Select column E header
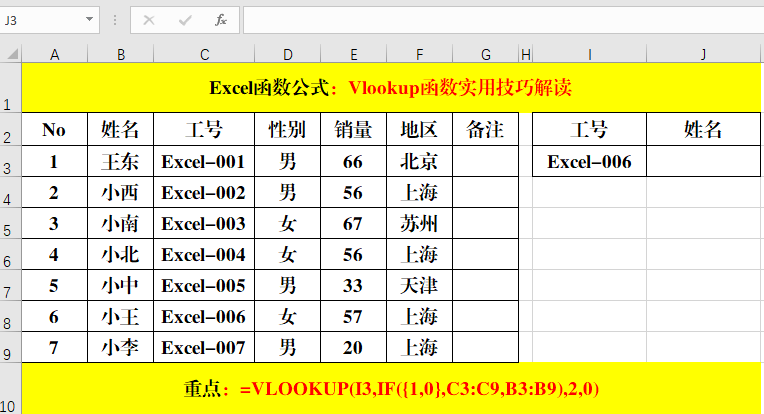The height and width of the screenshot is (414, 764). point(354,55)
